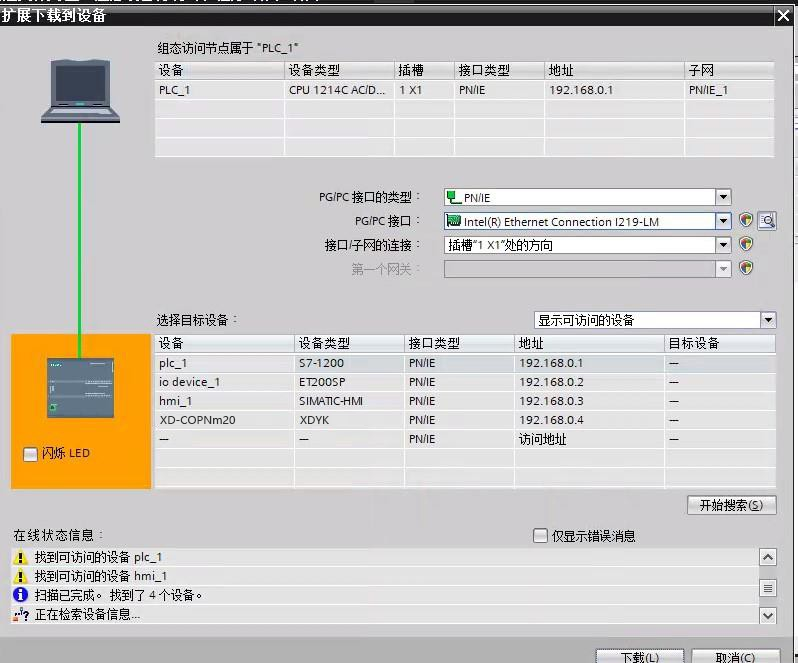Click the laptop PG/PC computer icon

[80, 91]
